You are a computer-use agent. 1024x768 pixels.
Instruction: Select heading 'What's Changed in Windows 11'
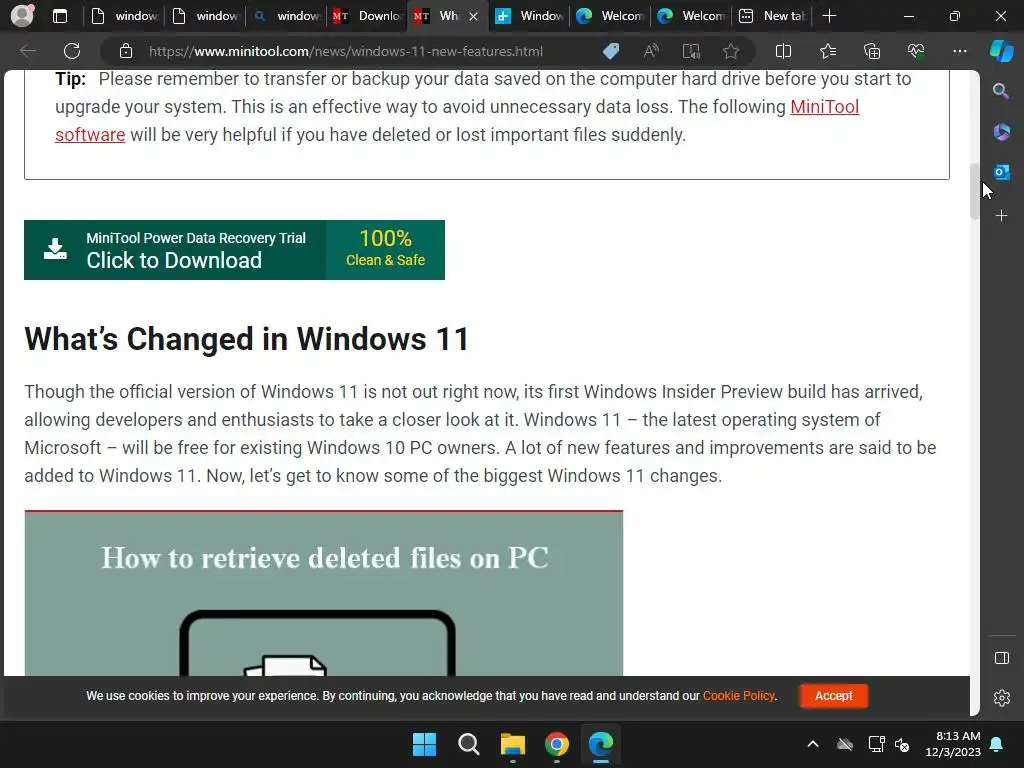click(246, 339)
